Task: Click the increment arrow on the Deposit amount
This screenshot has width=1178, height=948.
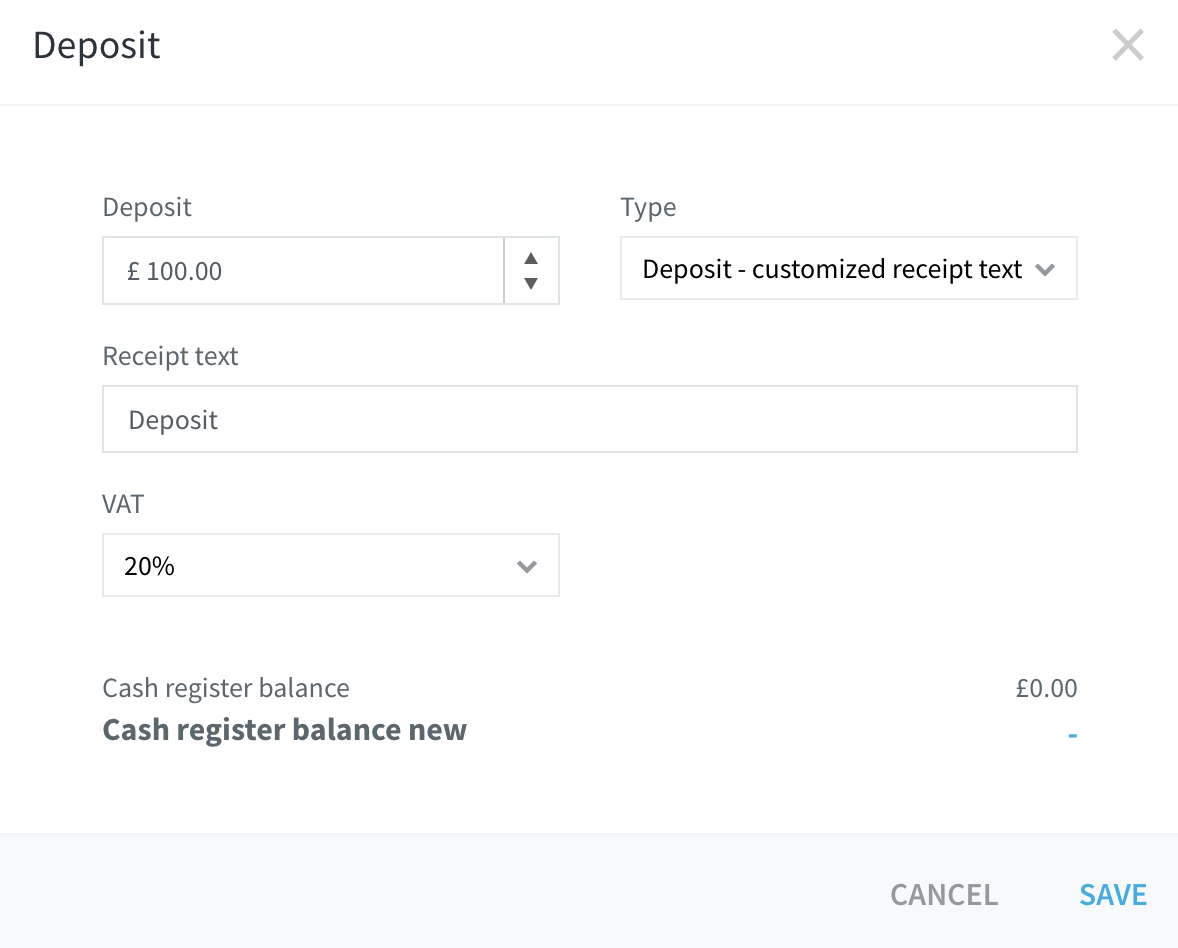Action: (x=531, y=257)
